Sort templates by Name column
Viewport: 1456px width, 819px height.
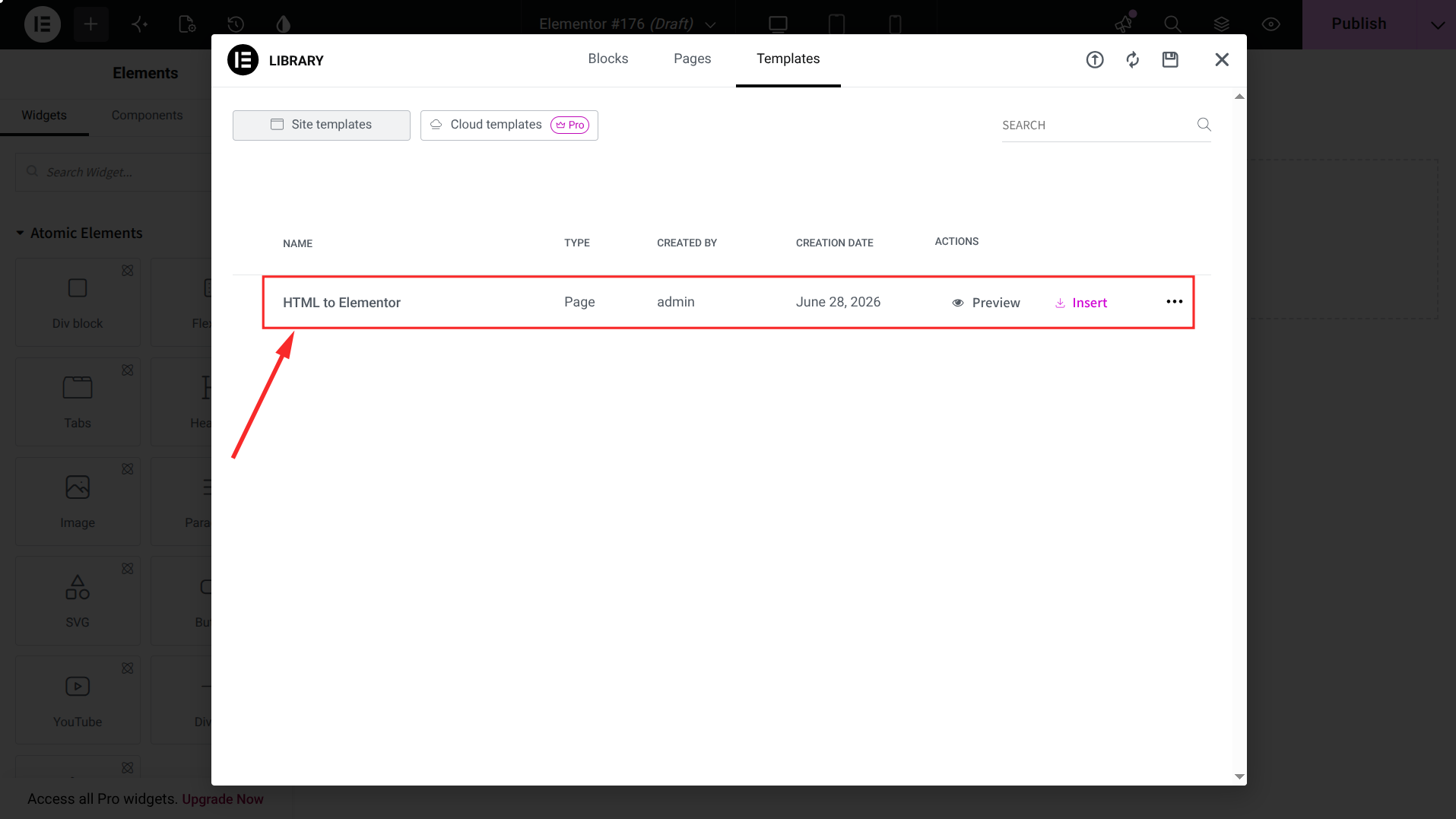coord(297,243)
